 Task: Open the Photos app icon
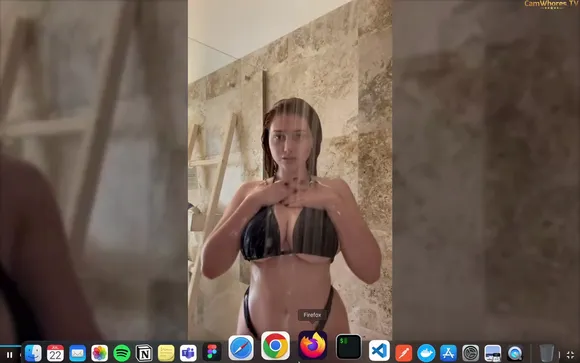click(100, 353)
